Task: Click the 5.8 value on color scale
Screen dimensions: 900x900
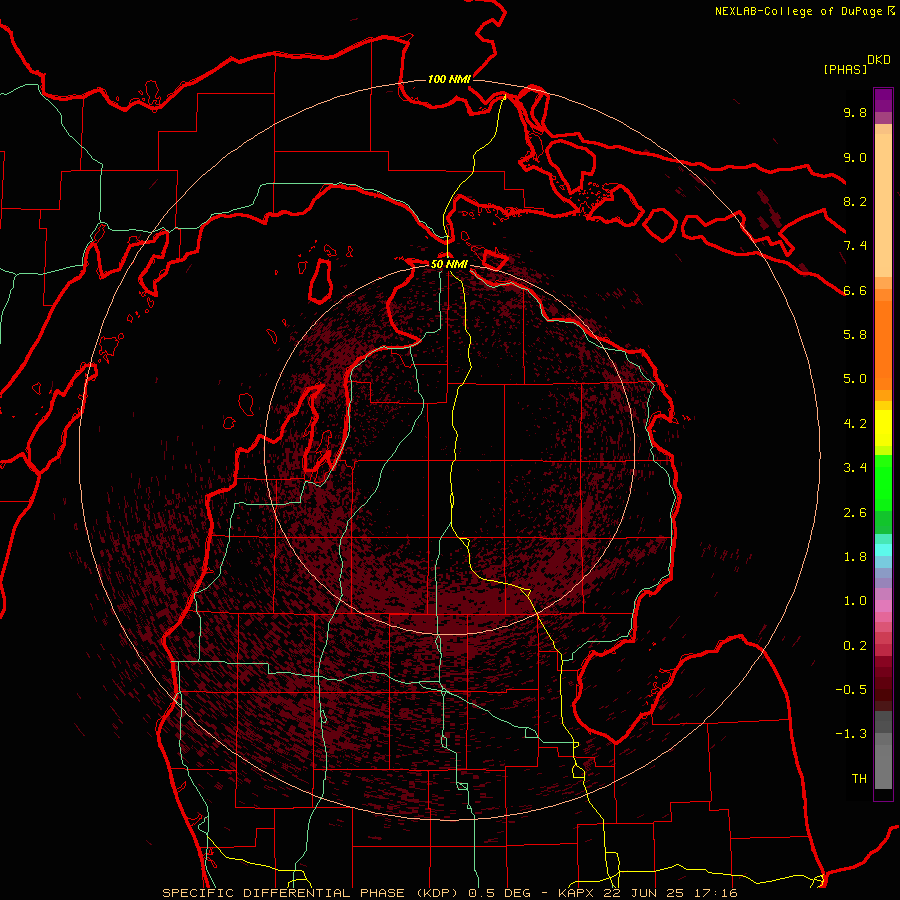Action: tap(855, 335)
